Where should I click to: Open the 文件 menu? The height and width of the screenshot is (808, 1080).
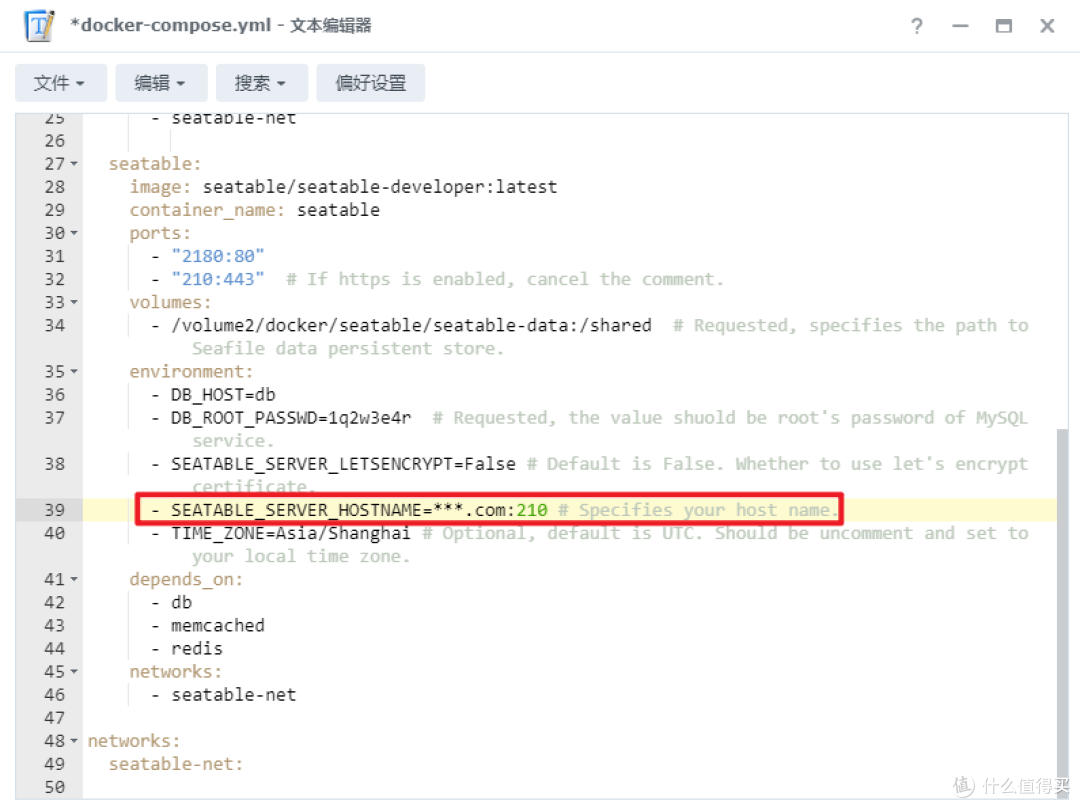pyautogui.click(x=60, y=83)
